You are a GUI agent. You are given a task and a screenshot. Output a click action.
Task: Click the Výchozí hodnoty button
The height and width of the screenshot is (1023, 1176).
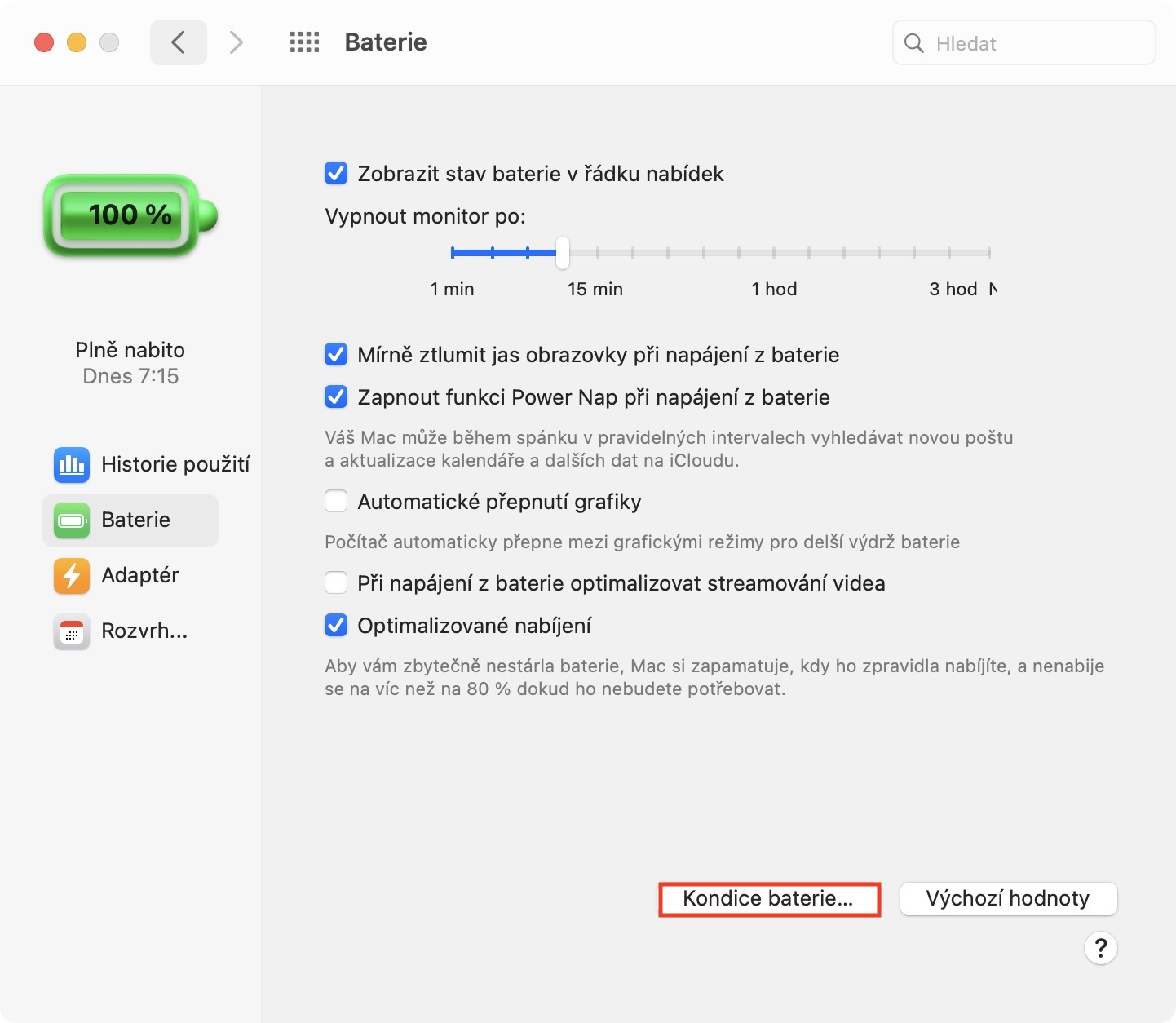click(1008, 899)
